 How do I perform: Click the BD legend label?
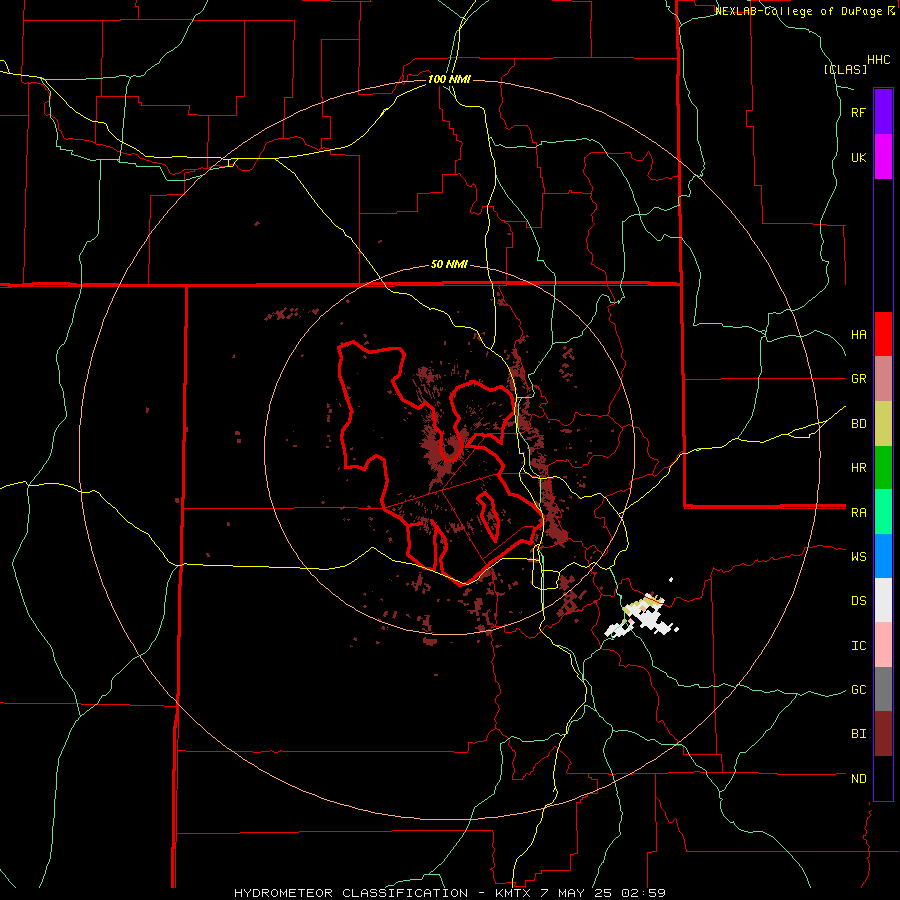click(x=859, y=424)
